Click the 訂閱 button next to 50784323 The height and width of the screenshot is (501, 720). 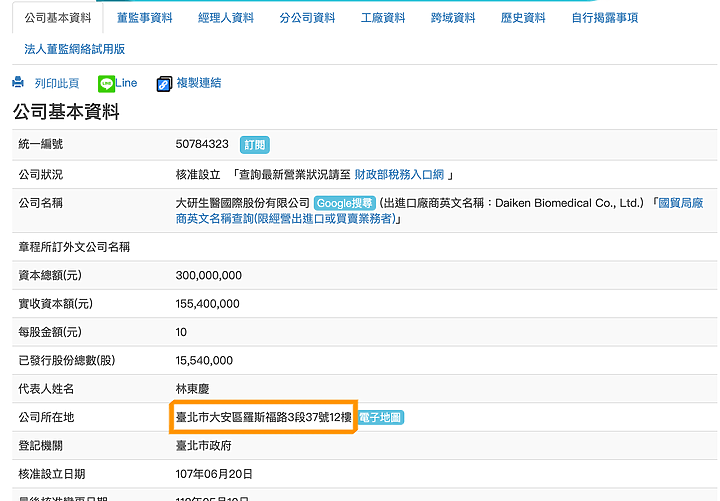254,145
